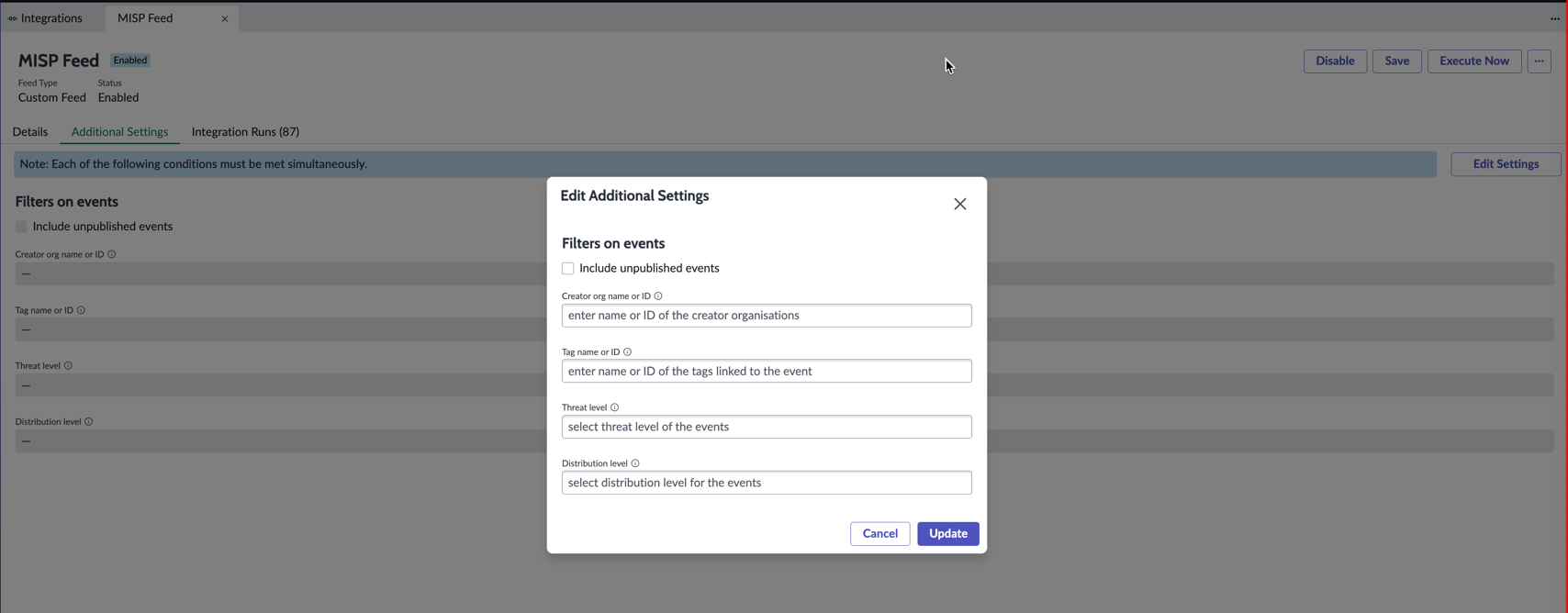Click the 'Edit Additional Settings' dialog title

pyautogui.click(x=634, y=195)
